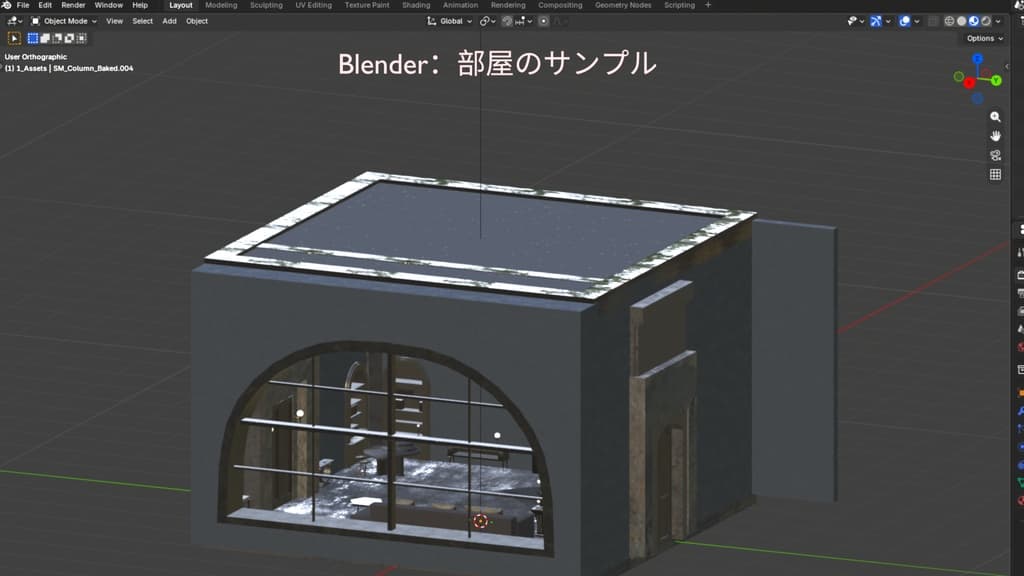
Task: Toggle viewport overlays display
Action: [905, 21]
